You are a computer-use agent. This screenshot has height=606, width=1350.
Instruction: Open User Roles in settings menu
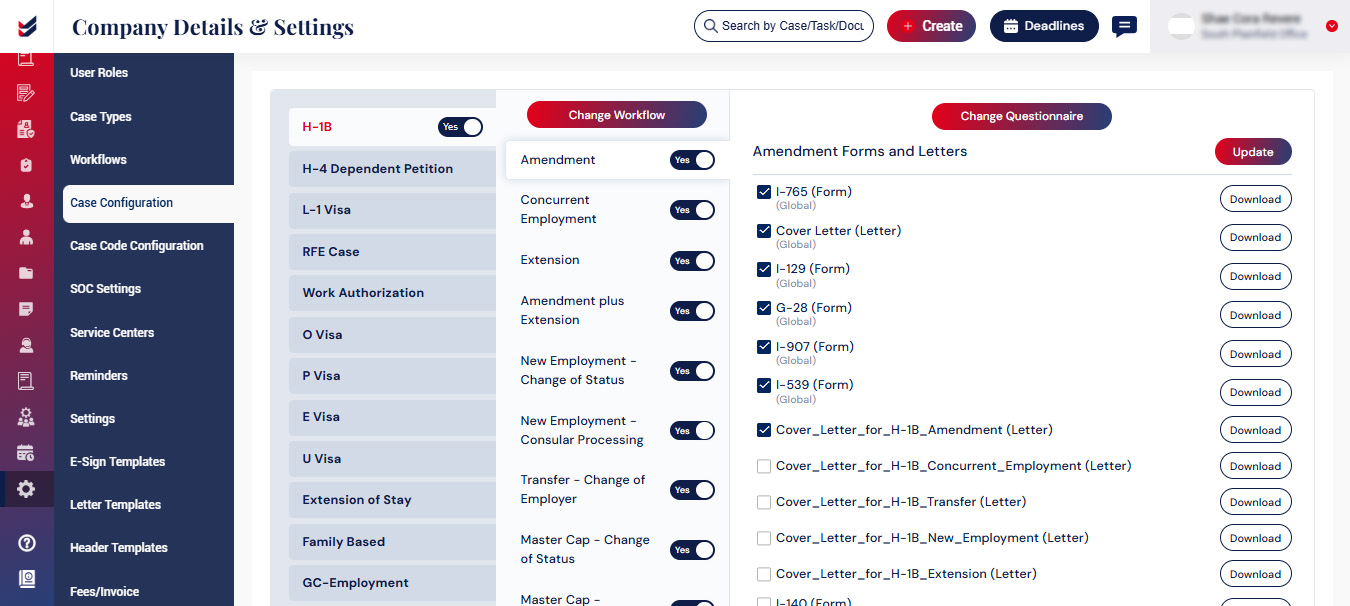click(x=99, y=73)
